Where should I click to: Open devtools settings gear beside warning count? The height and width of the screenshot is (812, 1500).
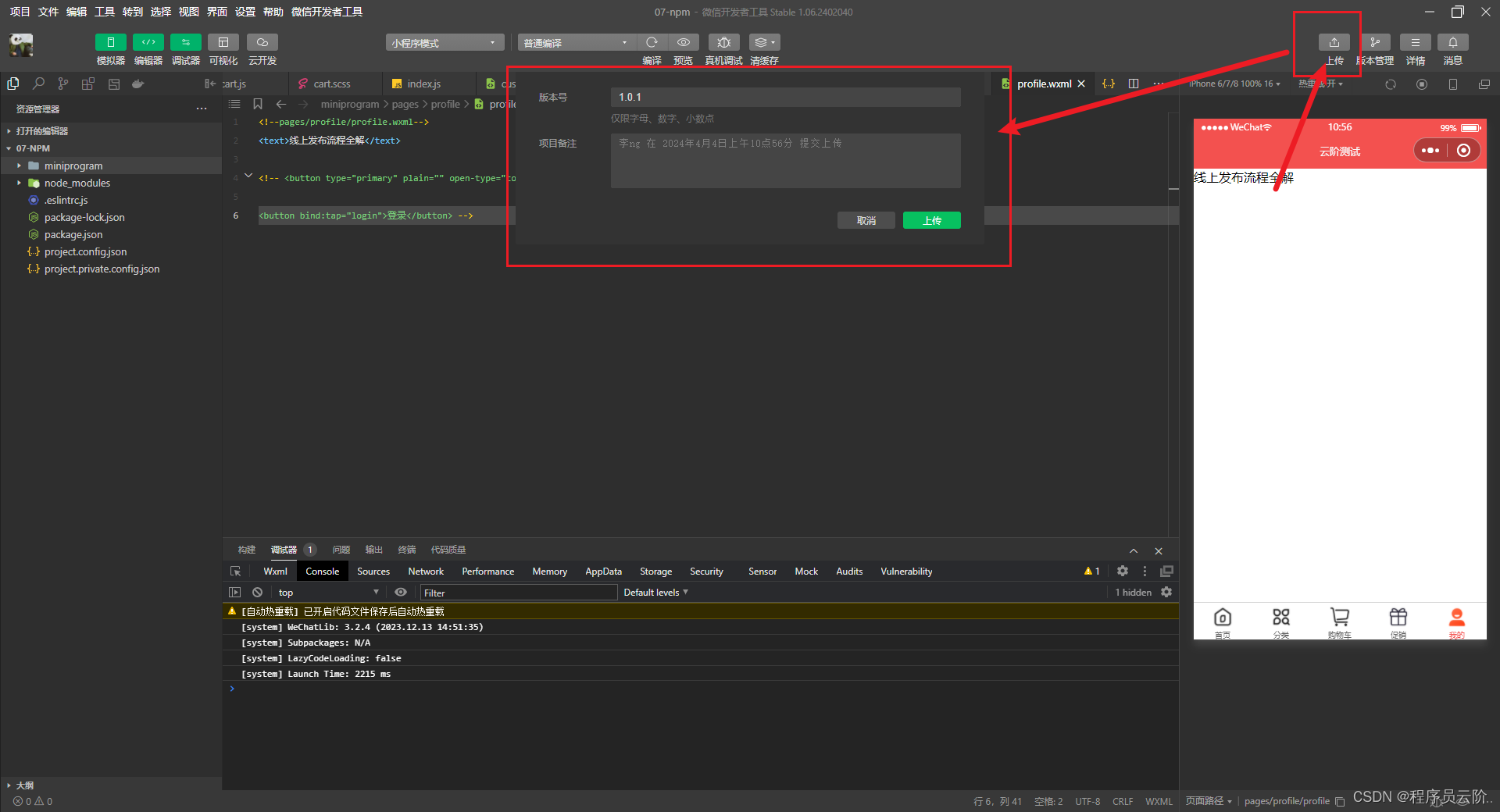(1123, 572)
